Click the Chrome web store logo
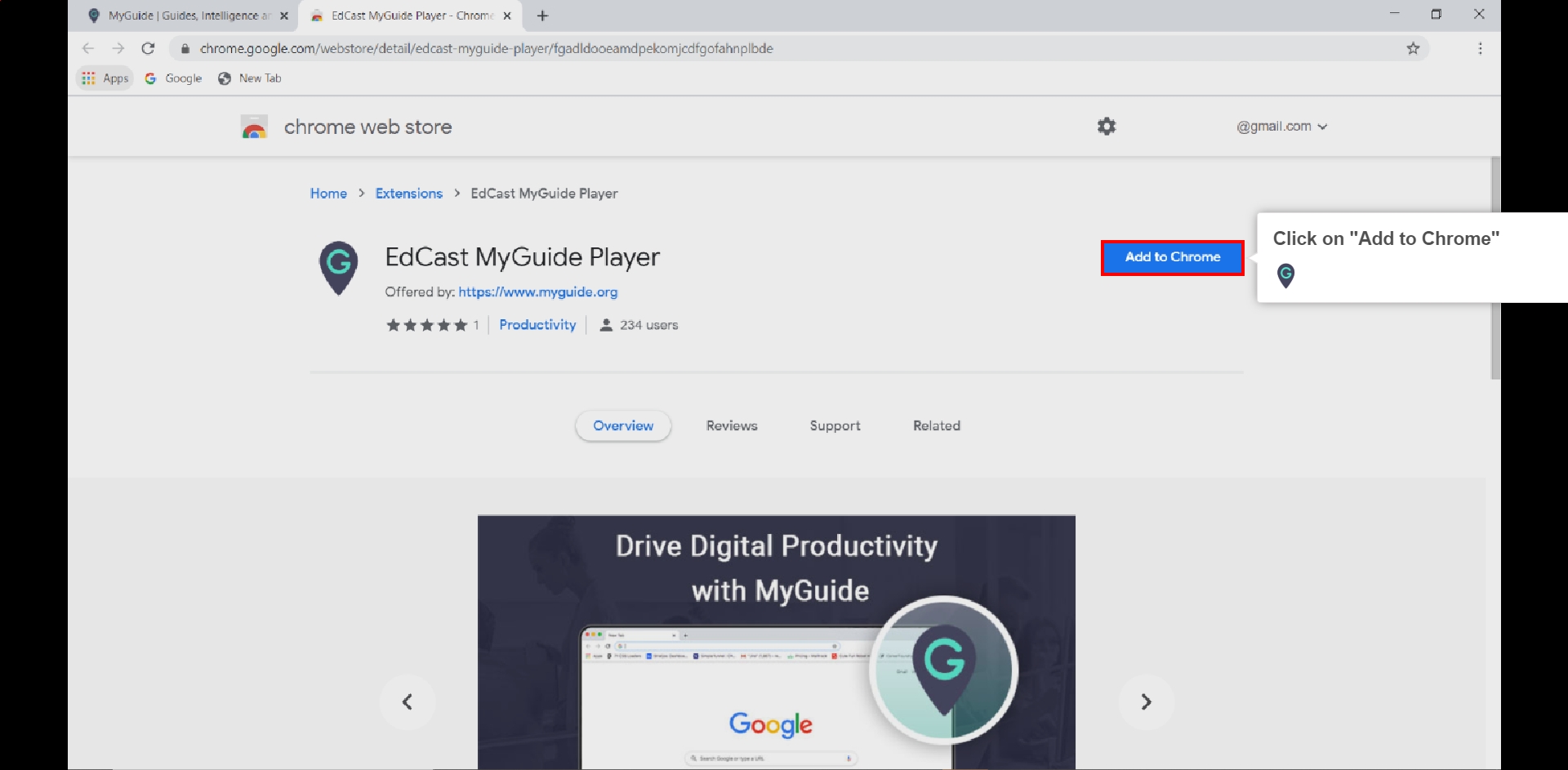 pos(254,127)
